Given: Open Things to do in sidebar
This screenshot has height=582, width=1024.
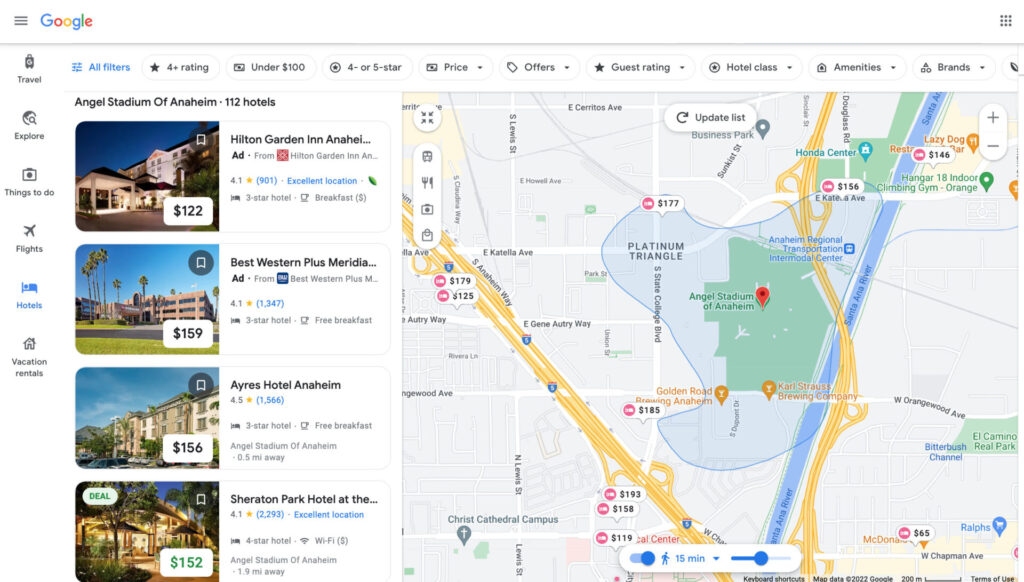Looking at the screenshot, I should (29, 182).
